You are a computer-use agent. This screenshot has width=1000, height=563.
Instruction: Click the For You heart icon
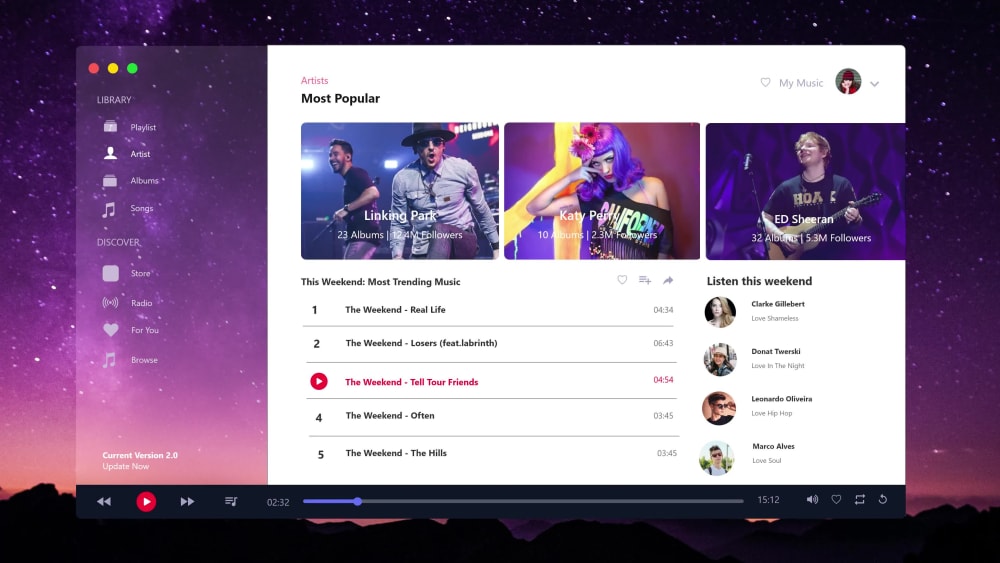click(x=110, y=330)
